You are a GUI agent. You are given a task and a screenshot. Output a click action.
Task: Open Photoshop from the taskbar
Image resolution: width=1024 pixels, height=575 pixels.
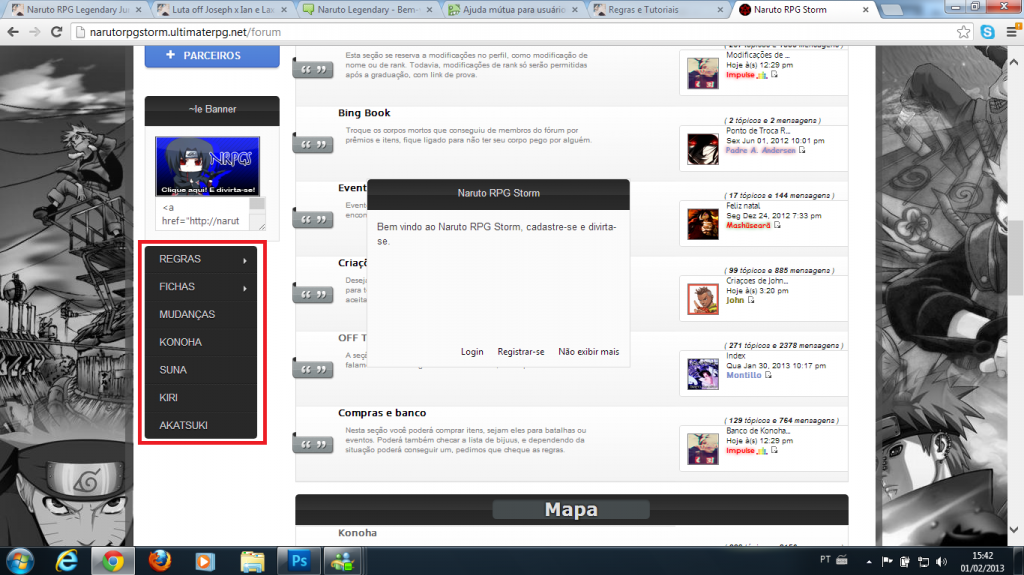pos(299,561)
